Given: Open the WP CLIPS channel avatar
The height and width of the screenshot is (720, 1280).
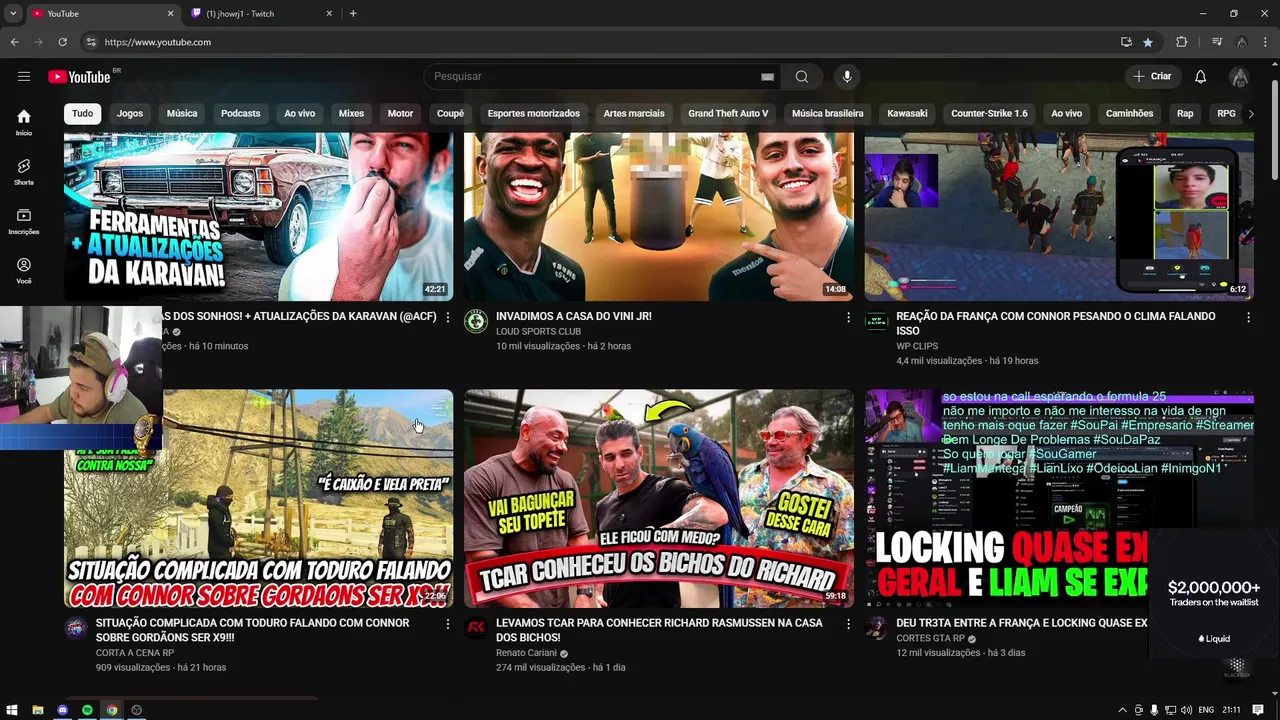Looking at the screenshot, I should point(876,321).
